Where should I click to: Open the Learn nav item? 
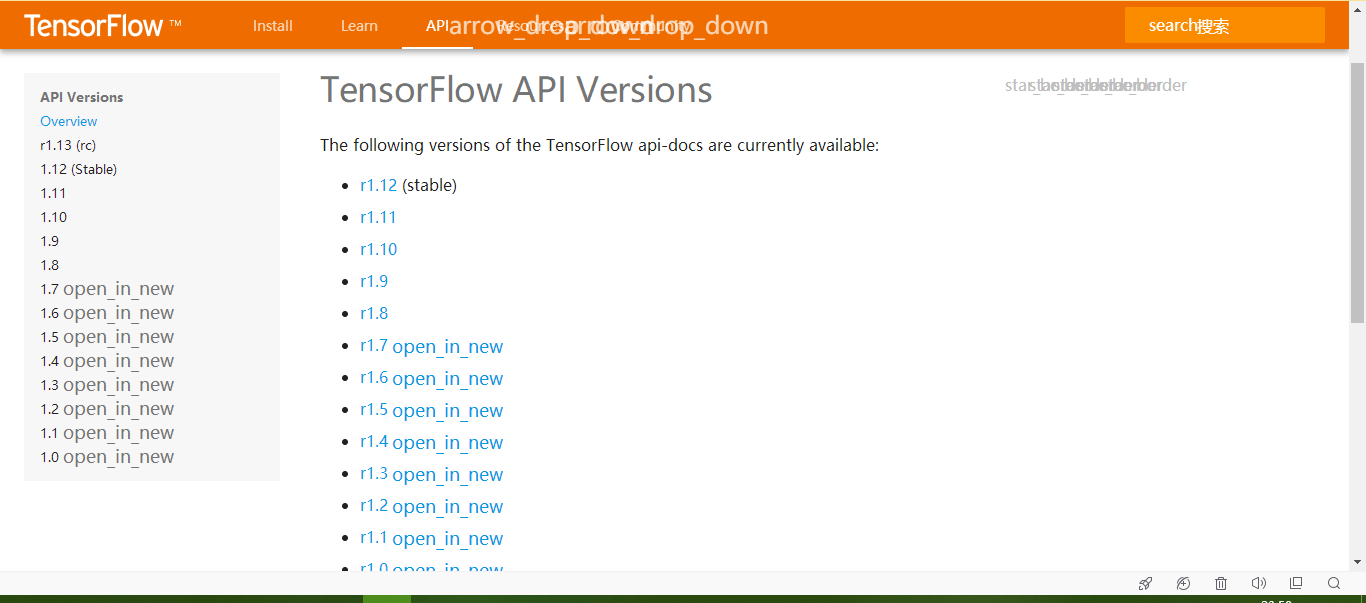click(x=359, y=26)
